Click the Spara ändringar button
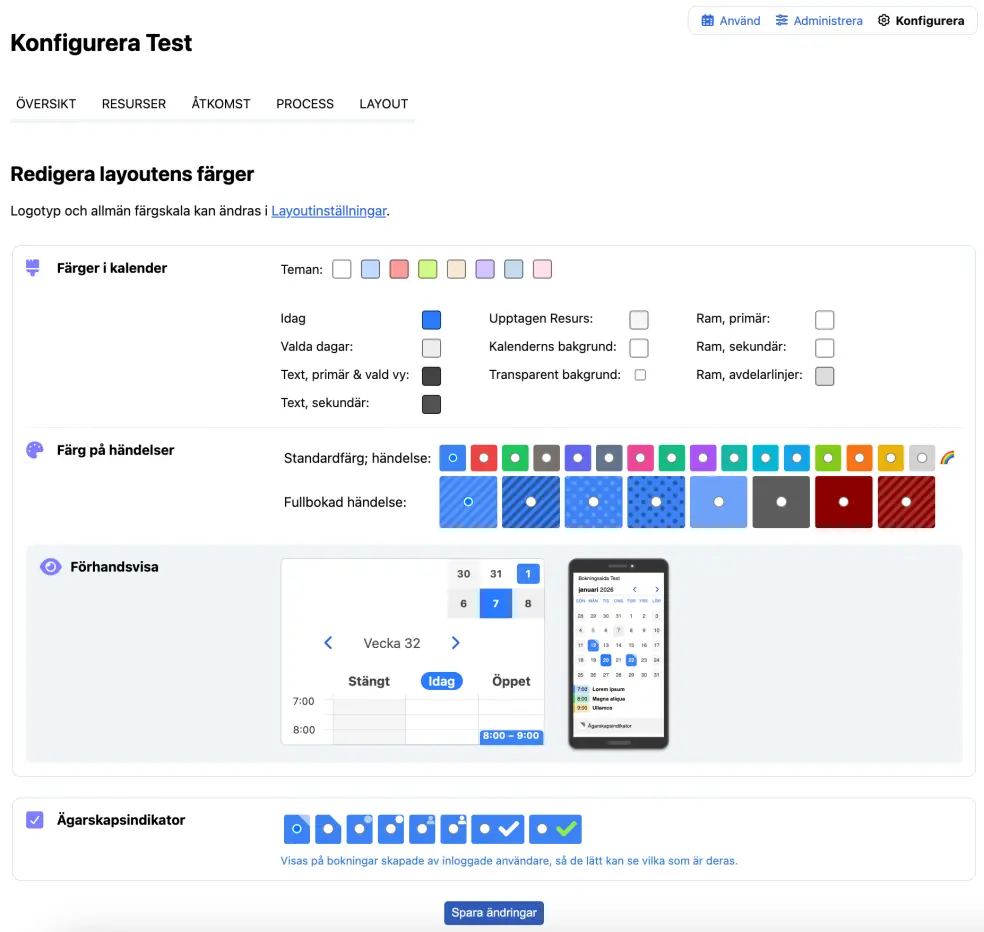984x932 pixels. [494, 913]
